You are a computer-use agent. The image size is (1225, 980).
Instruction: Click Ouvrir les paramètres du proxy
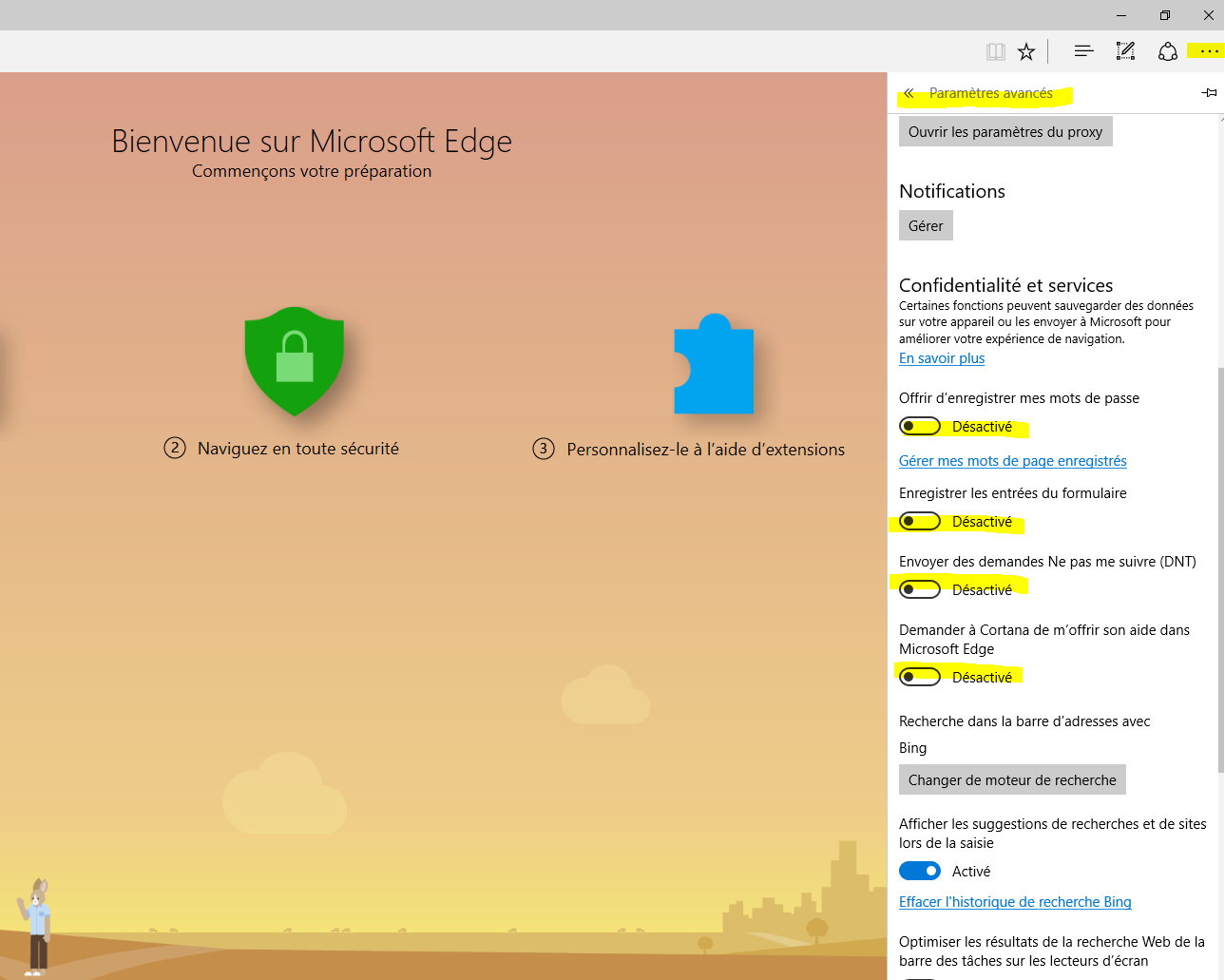pyautogui.click(x=1005, y=132)
